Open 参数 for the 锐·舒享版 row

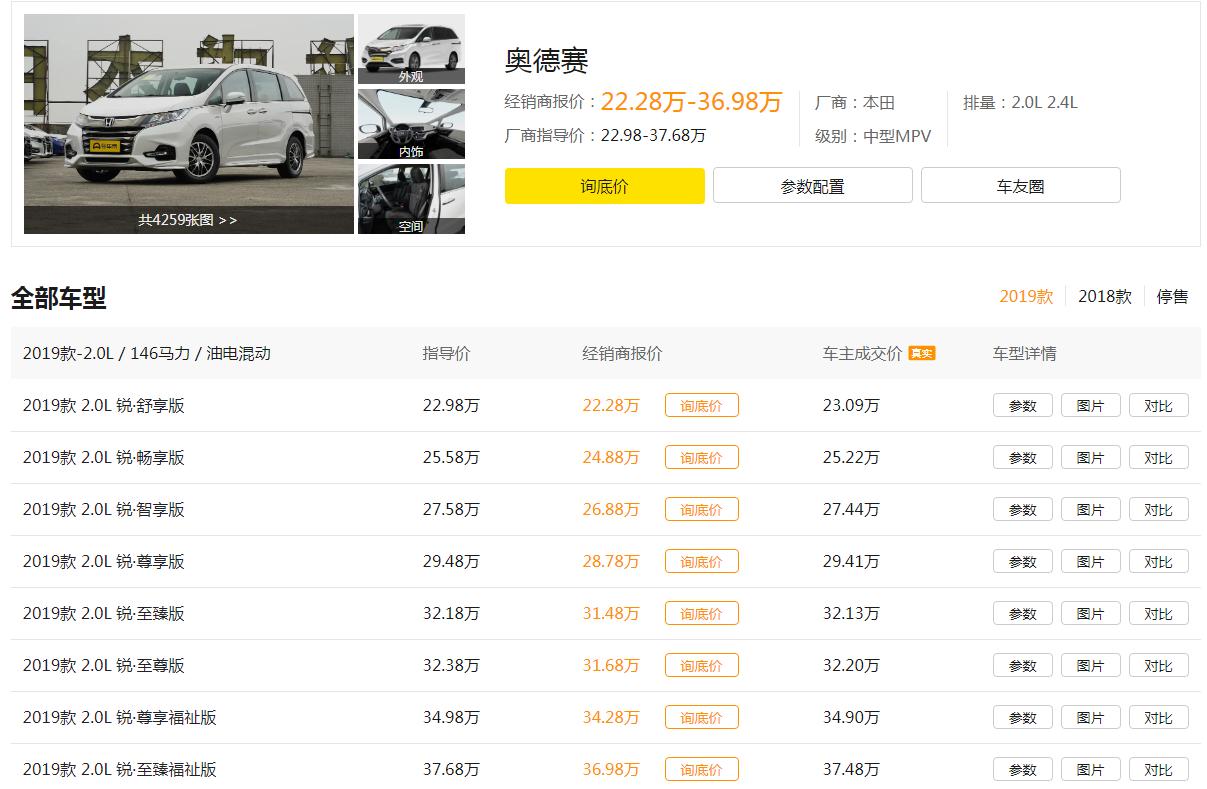[1022, 405]
